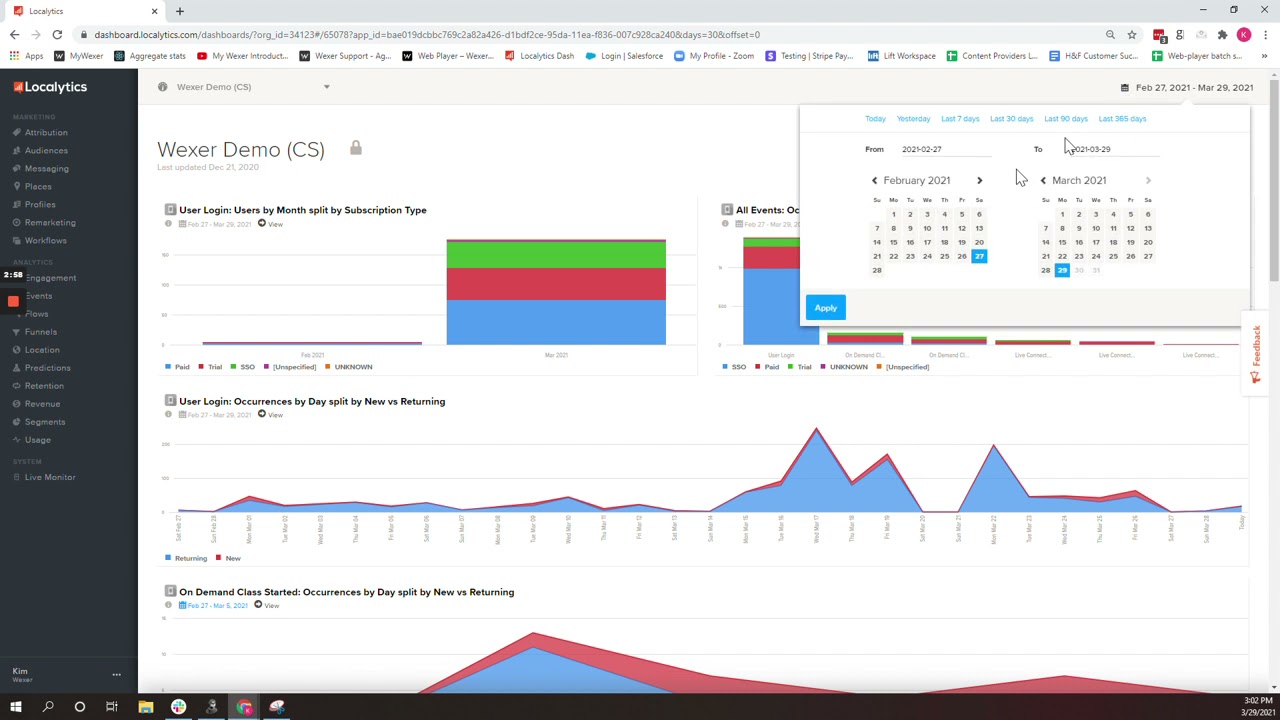Expand the Wexer Demo (CS) app dropdown
The image size is (1280, 720).
click(326, 87)
